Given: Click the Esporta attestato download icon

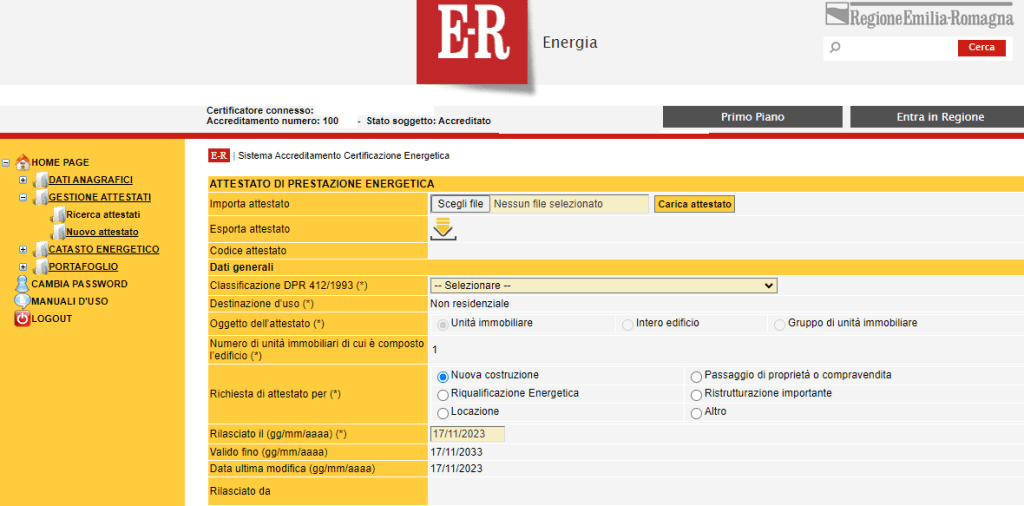Looking at the screenshot, I should pyautogui.click(x=443, y=229).
